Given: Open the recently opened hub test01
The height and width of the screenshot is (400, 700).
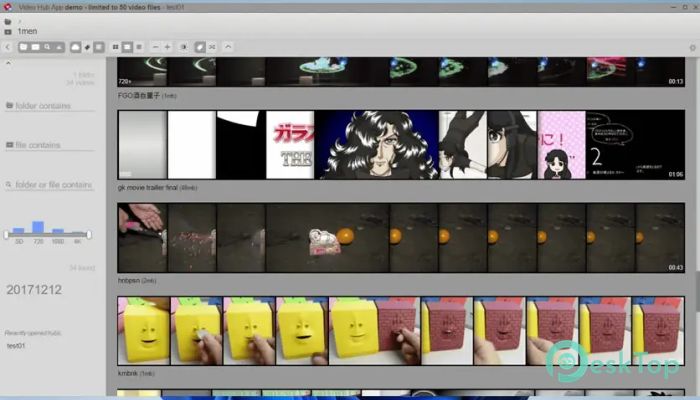Looking at the screenshot, I should (16, 346).
